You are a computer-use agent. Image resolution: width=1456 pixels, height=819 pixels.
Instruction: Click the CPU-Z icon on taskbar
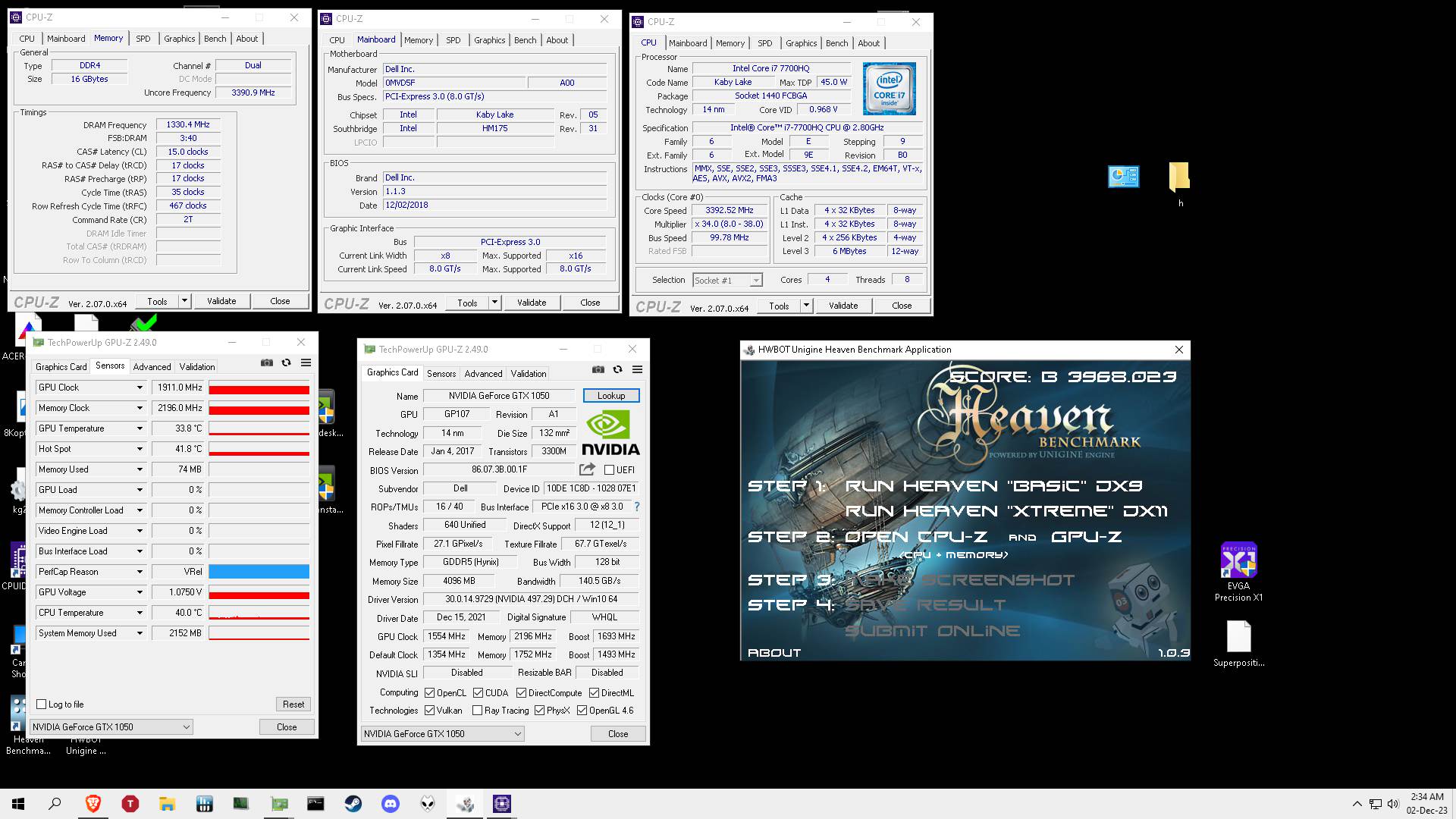coord(502,804)
